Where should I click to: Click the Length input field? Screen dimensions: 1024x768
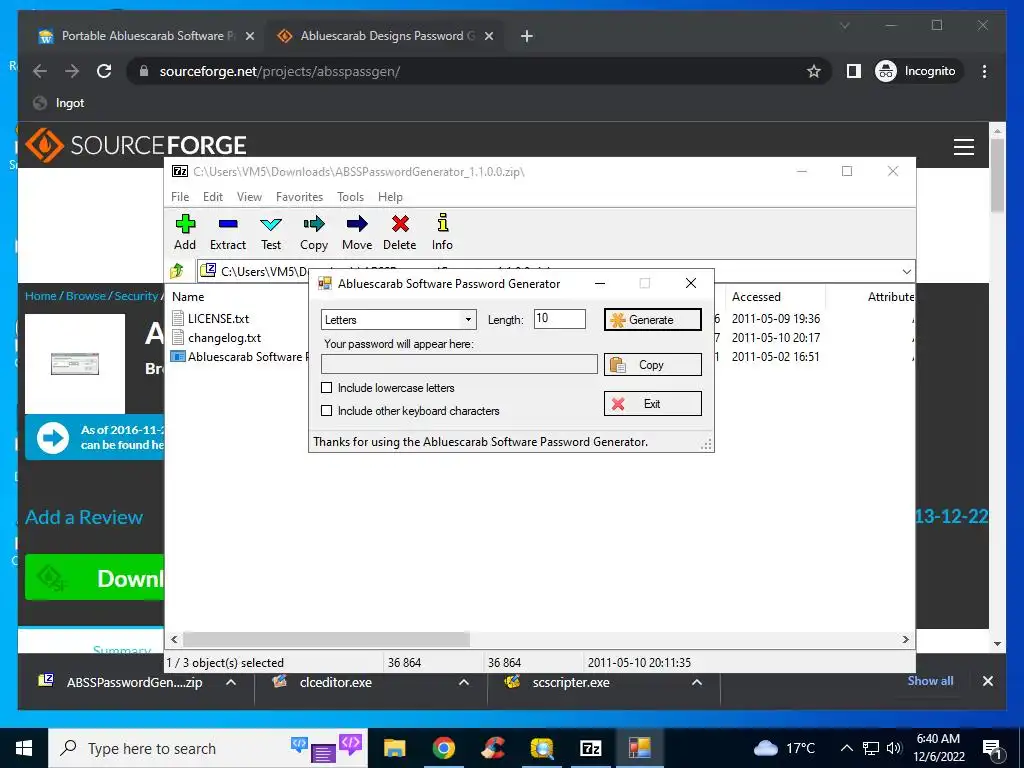click(x=560, y=319)
